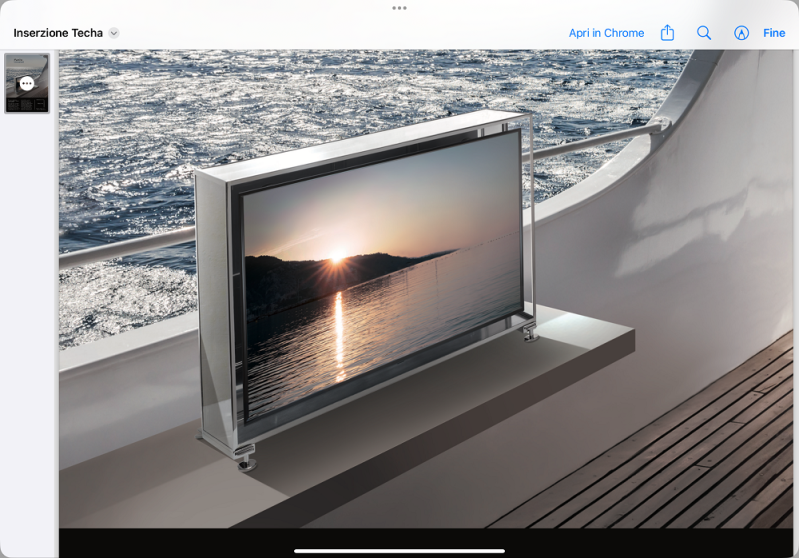Click the Inserzione Techa document title
The width and height of the screenshot is (799, 558).
click(58, 33)
